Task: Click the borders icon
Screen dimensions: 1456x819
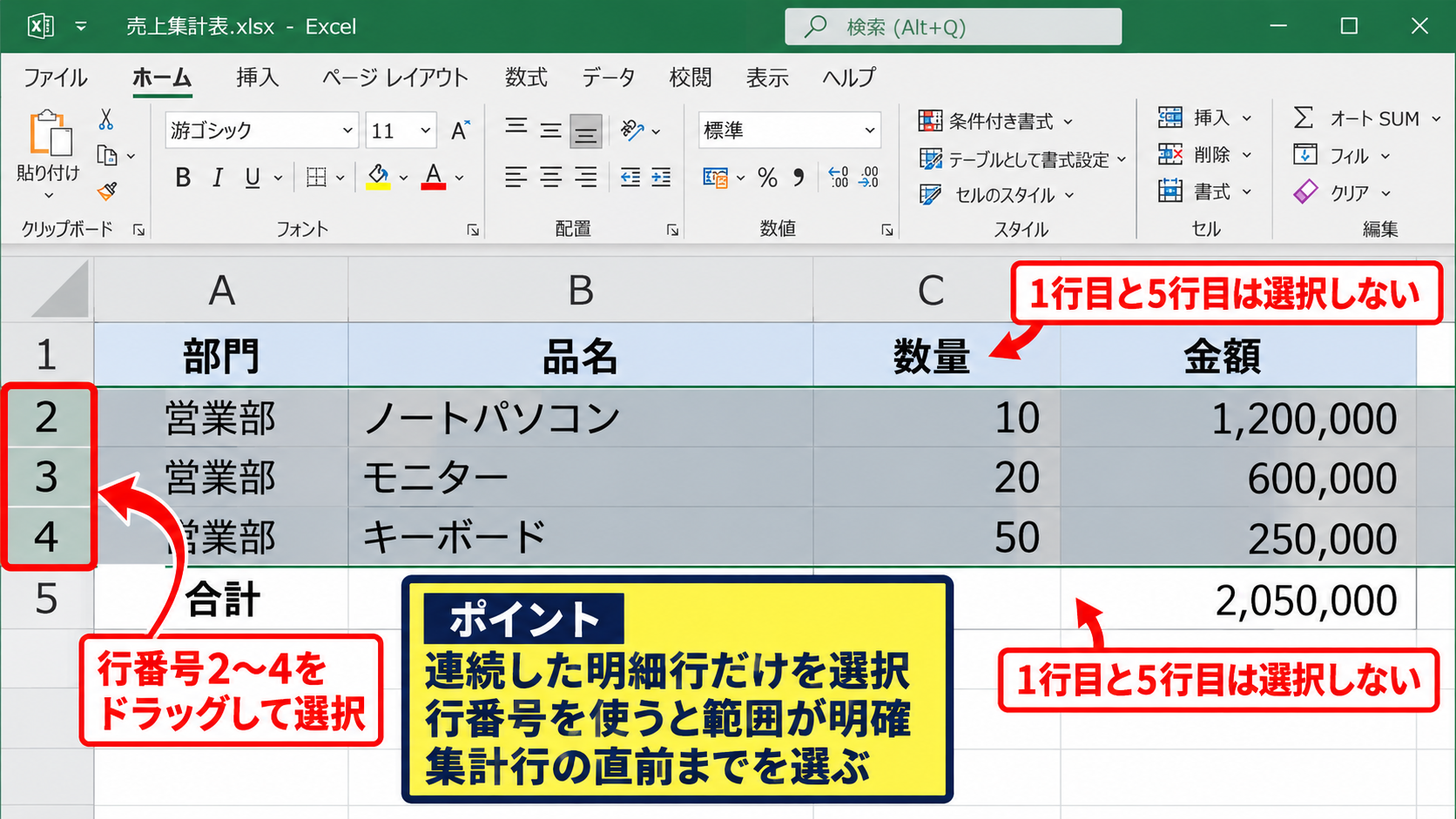Action: point(316,178)
